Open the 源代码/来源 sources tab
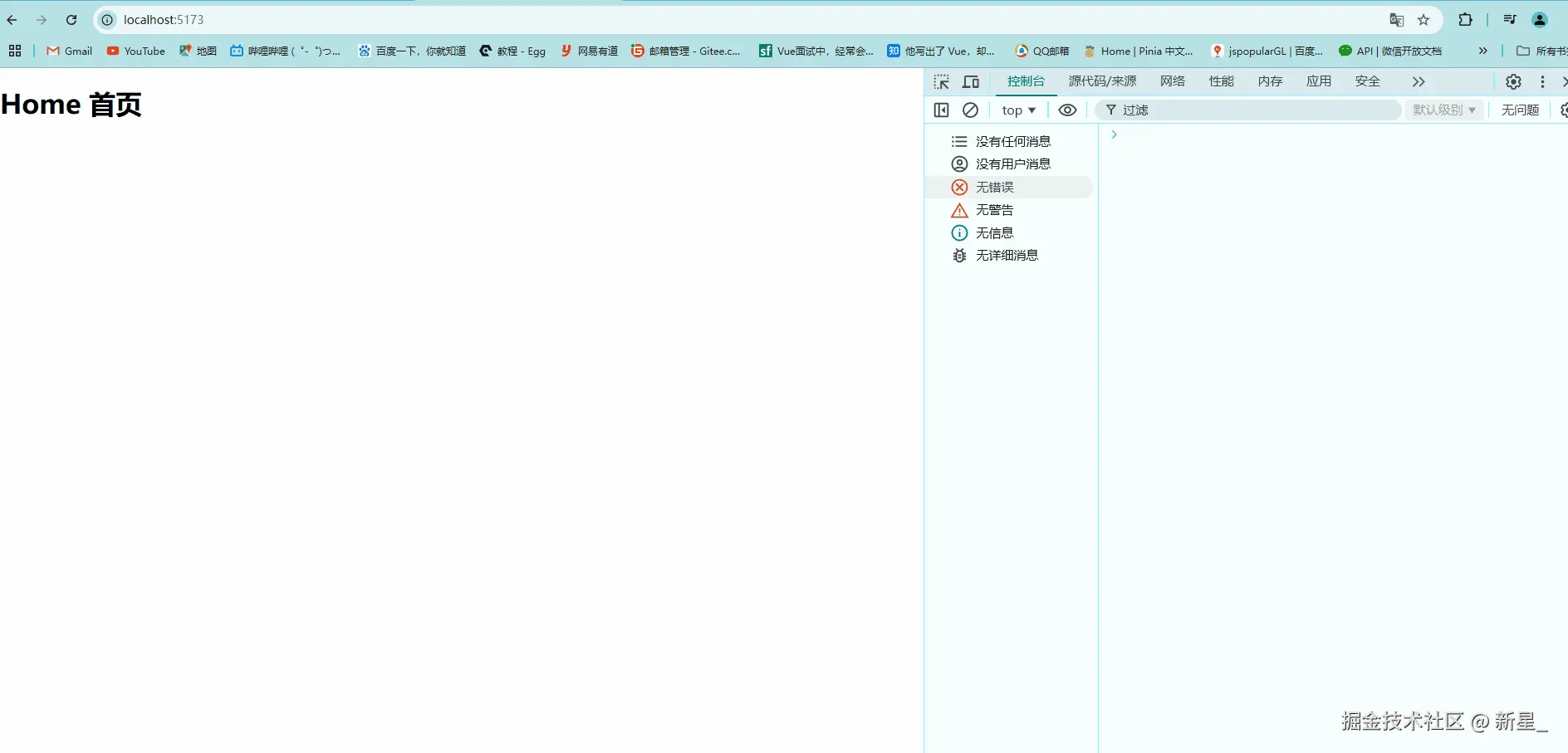This screenshot has height=753, width=1568. coord(1103,81)
